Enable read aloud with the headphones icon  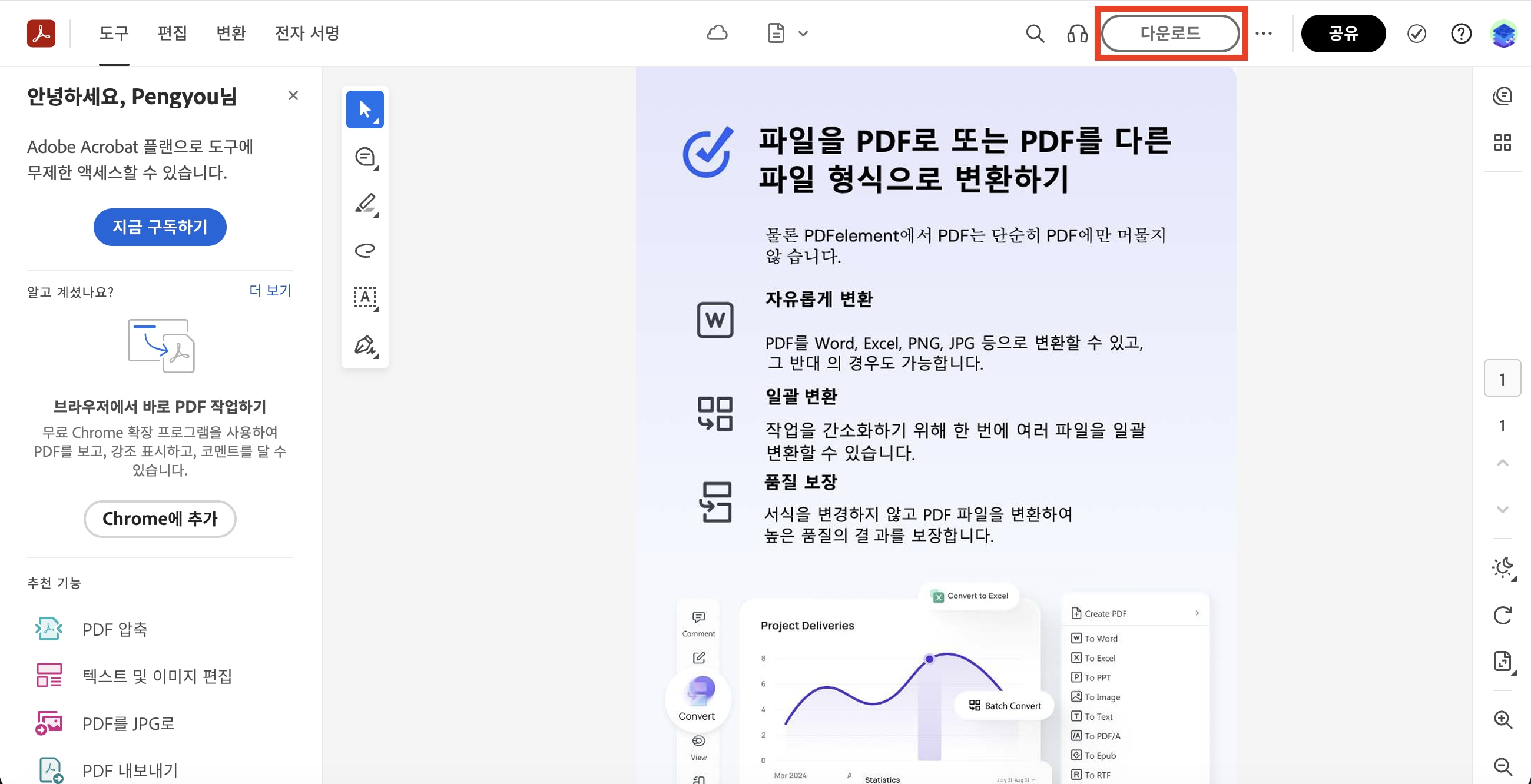pyautogui.click(x=1078, y=34)
